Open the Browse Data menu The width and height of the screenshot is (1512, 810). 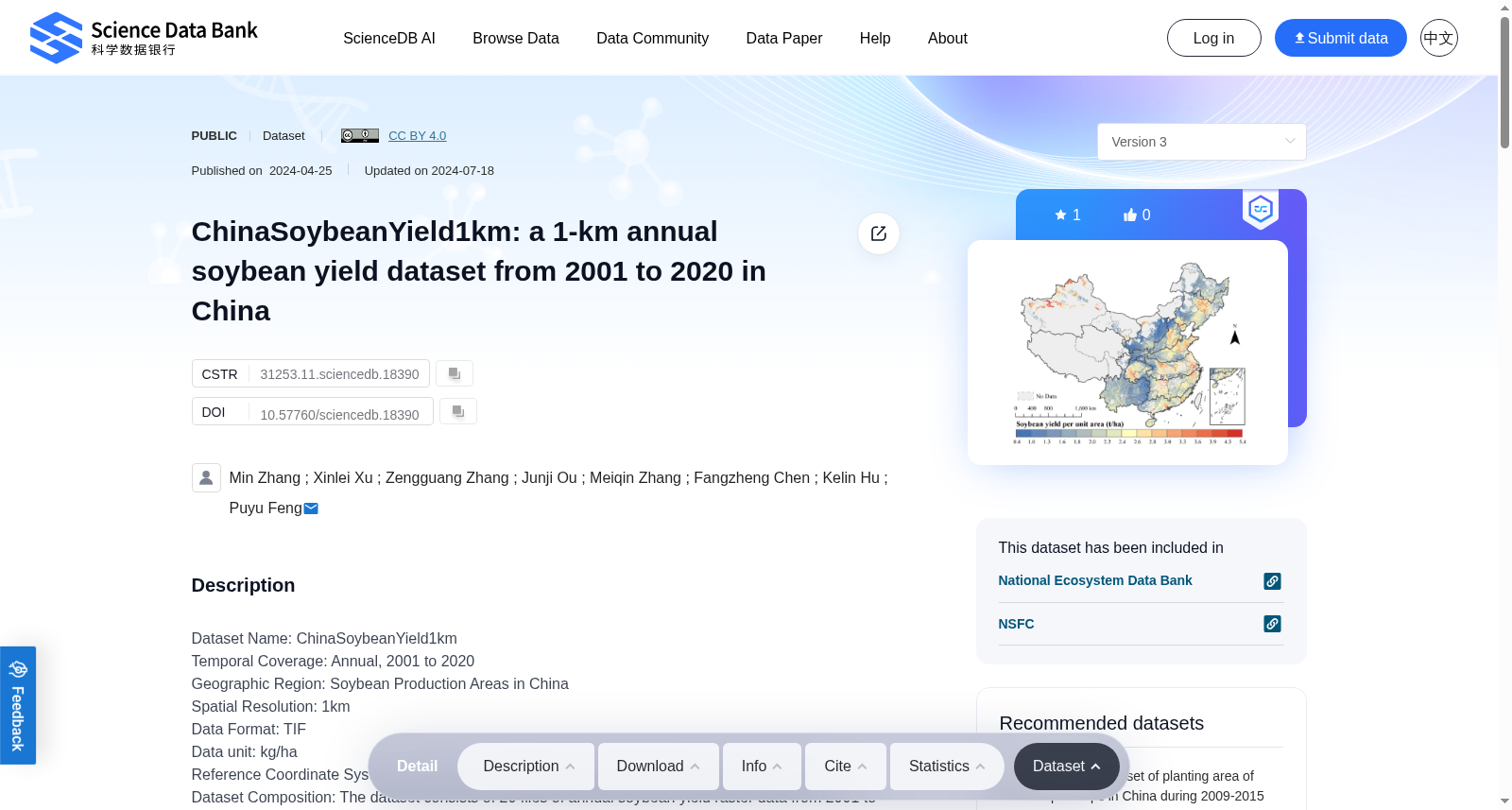point(516,38)
